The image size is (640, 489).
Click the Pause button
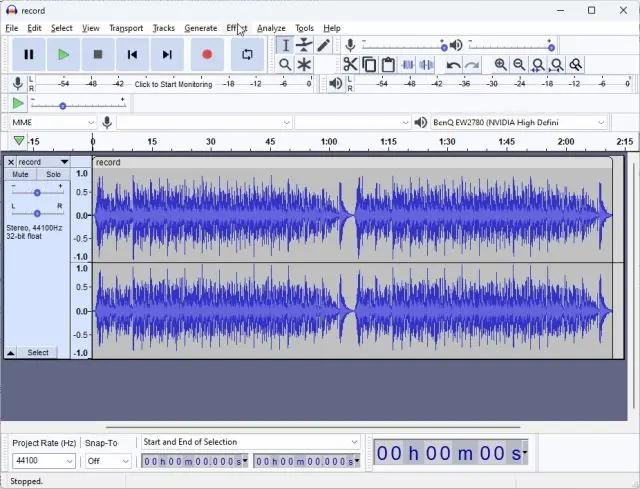pos(29,54)
